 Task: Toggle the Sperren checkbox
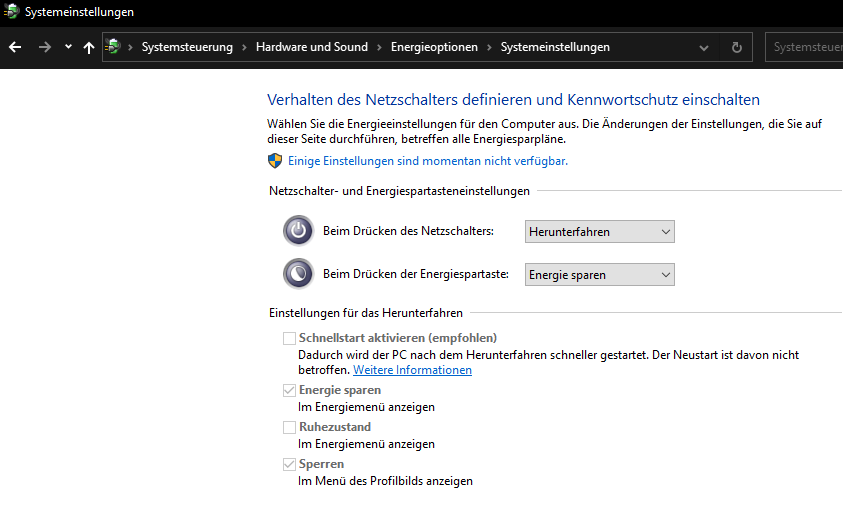pos(290,464)
